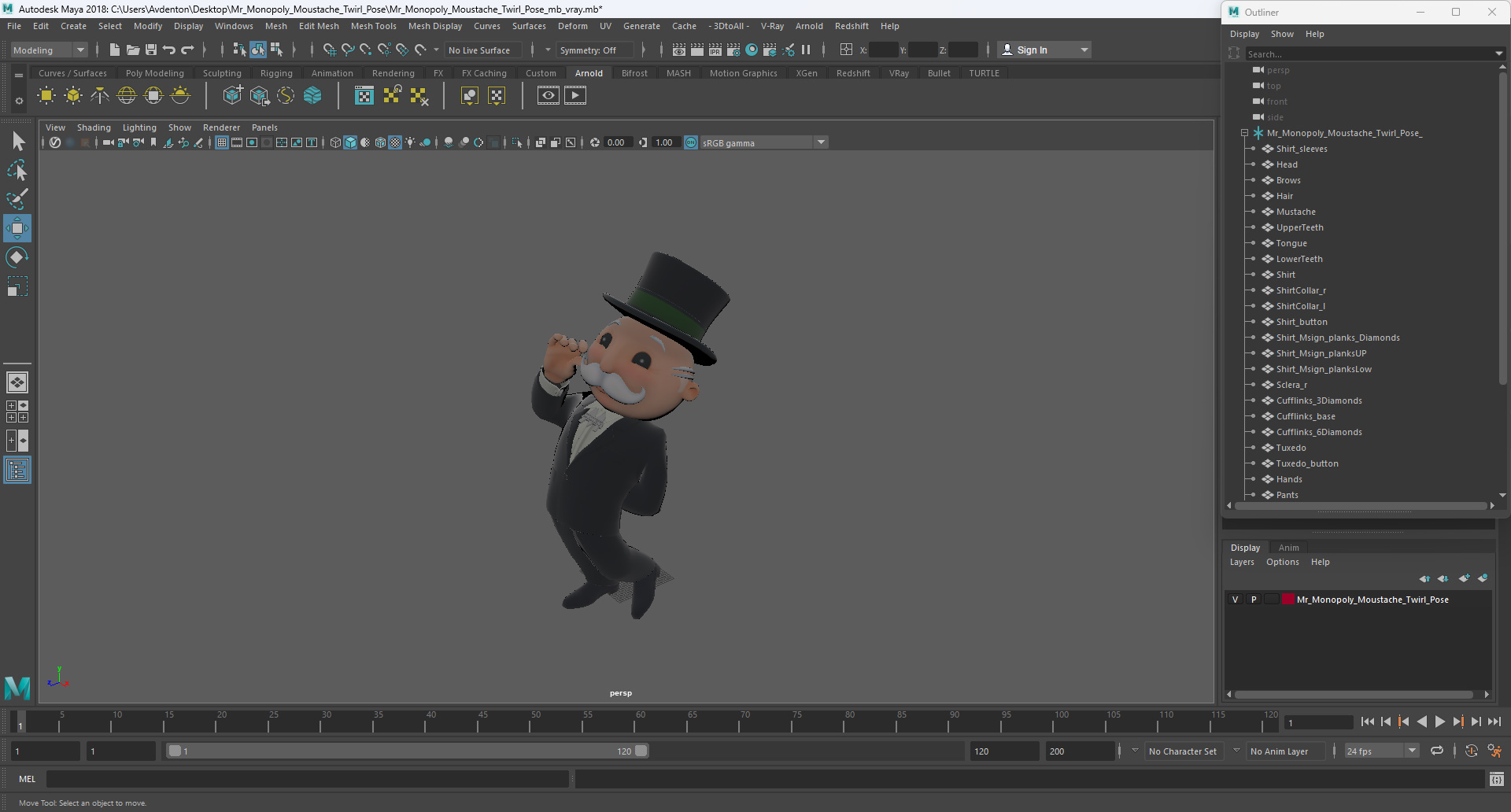Open Arnold RenderView from shelf
Image resolution: width=1511 pixels, height=812 pixels.
pos(549,96)
